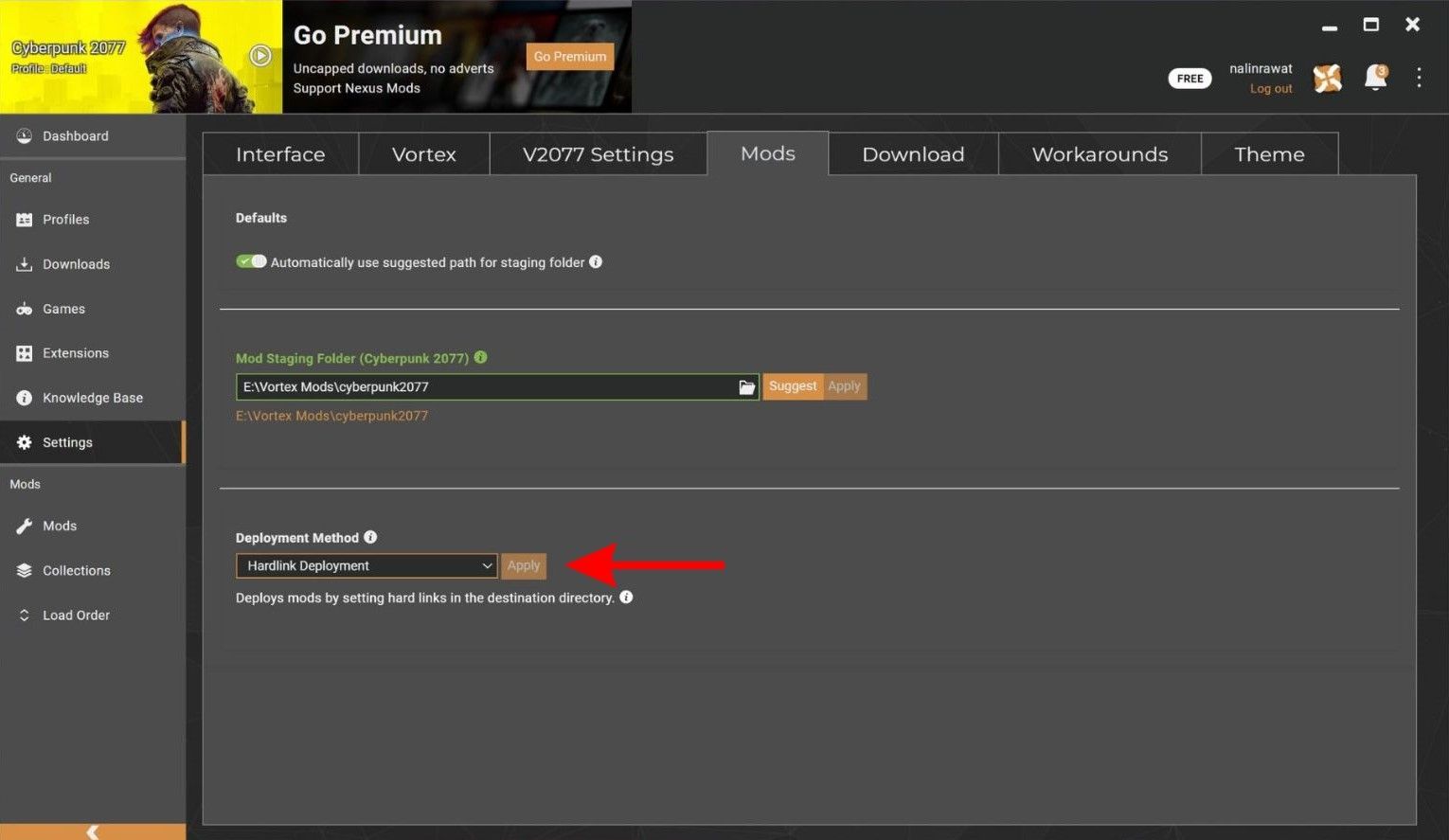Open the folder browser for staging folder

pos(746,386)
